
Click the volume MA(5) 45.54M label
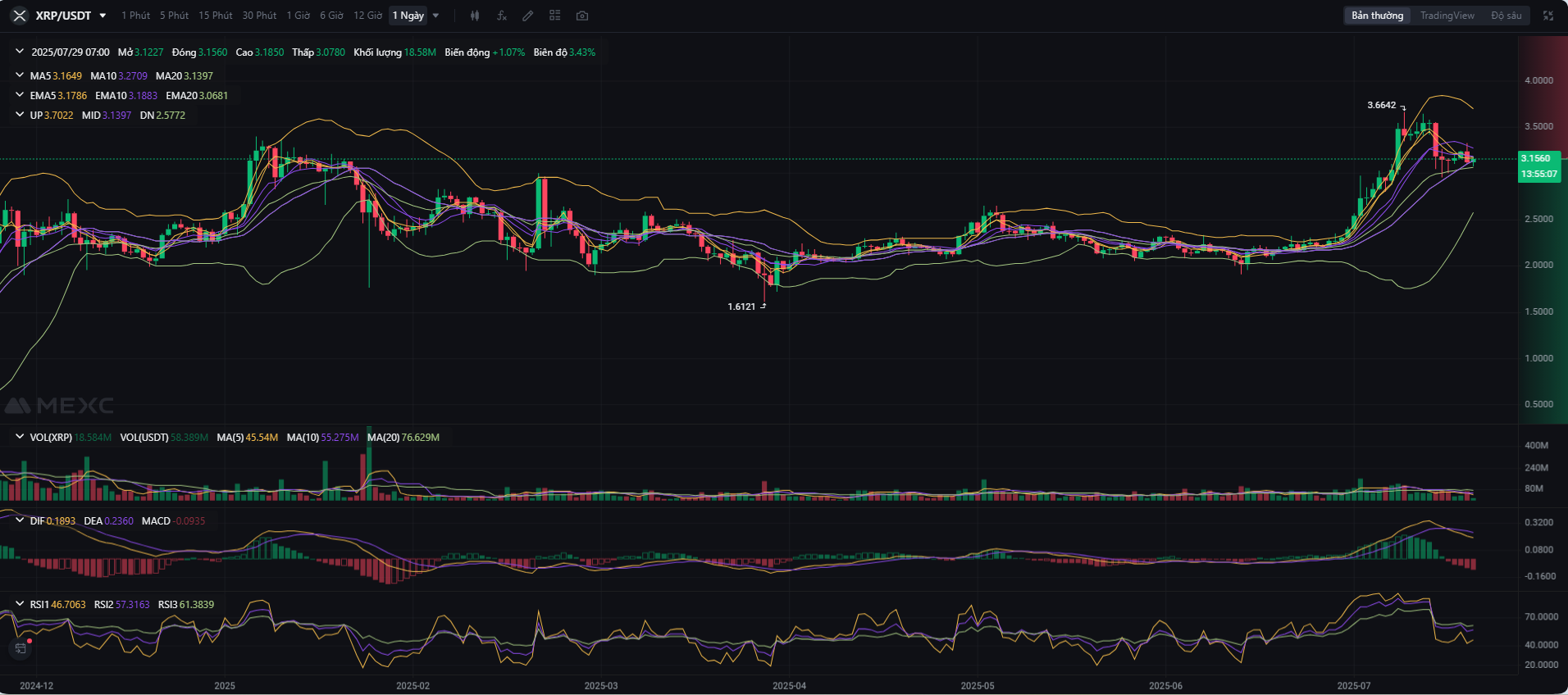coord(248,437)
